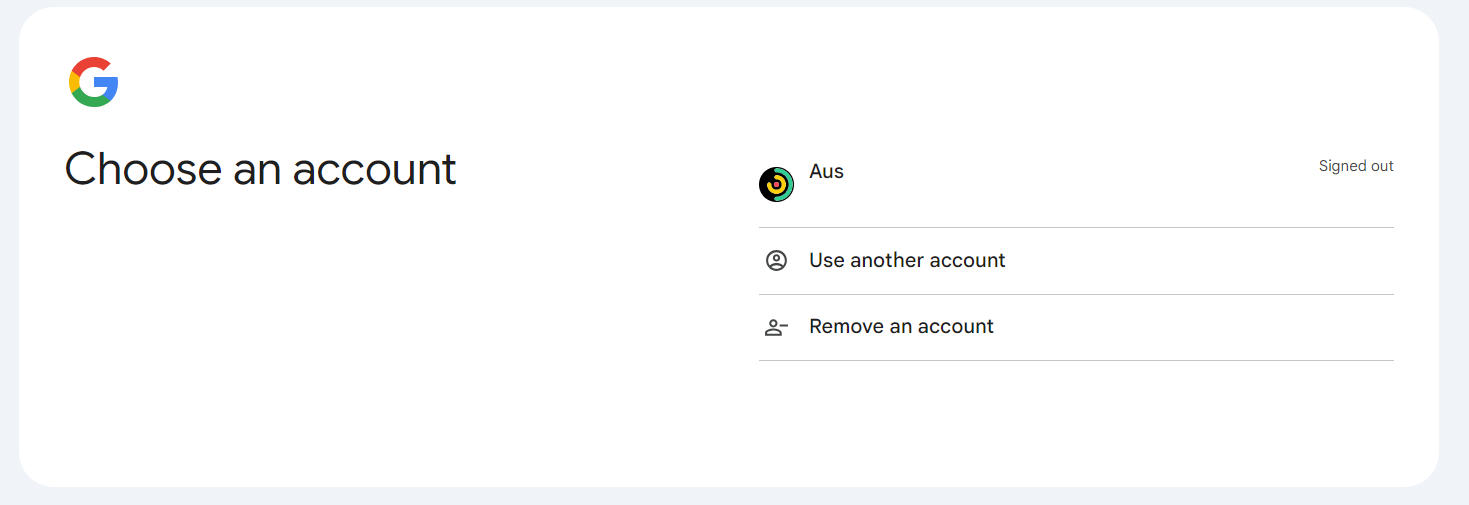
Task: Click the Choose an account heading
Action: click(261, 169)
